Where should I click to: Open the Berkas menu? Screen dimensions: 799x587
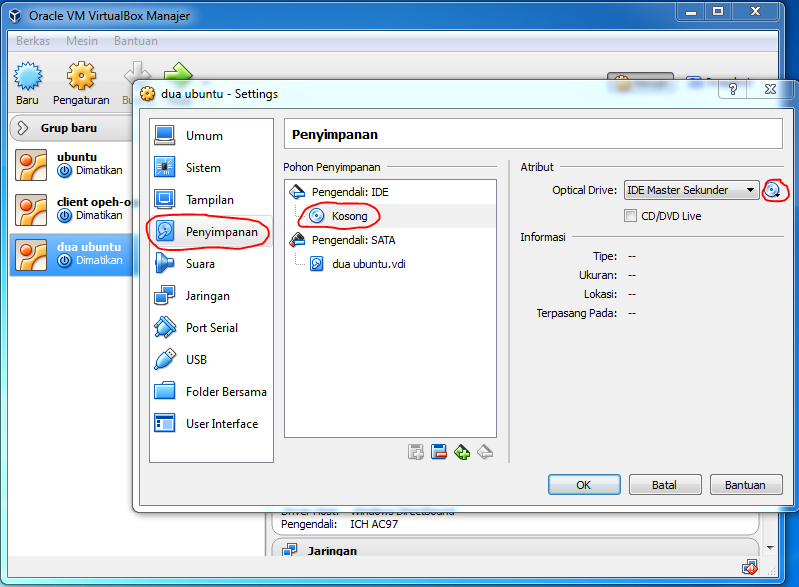(x=33, y=41)
